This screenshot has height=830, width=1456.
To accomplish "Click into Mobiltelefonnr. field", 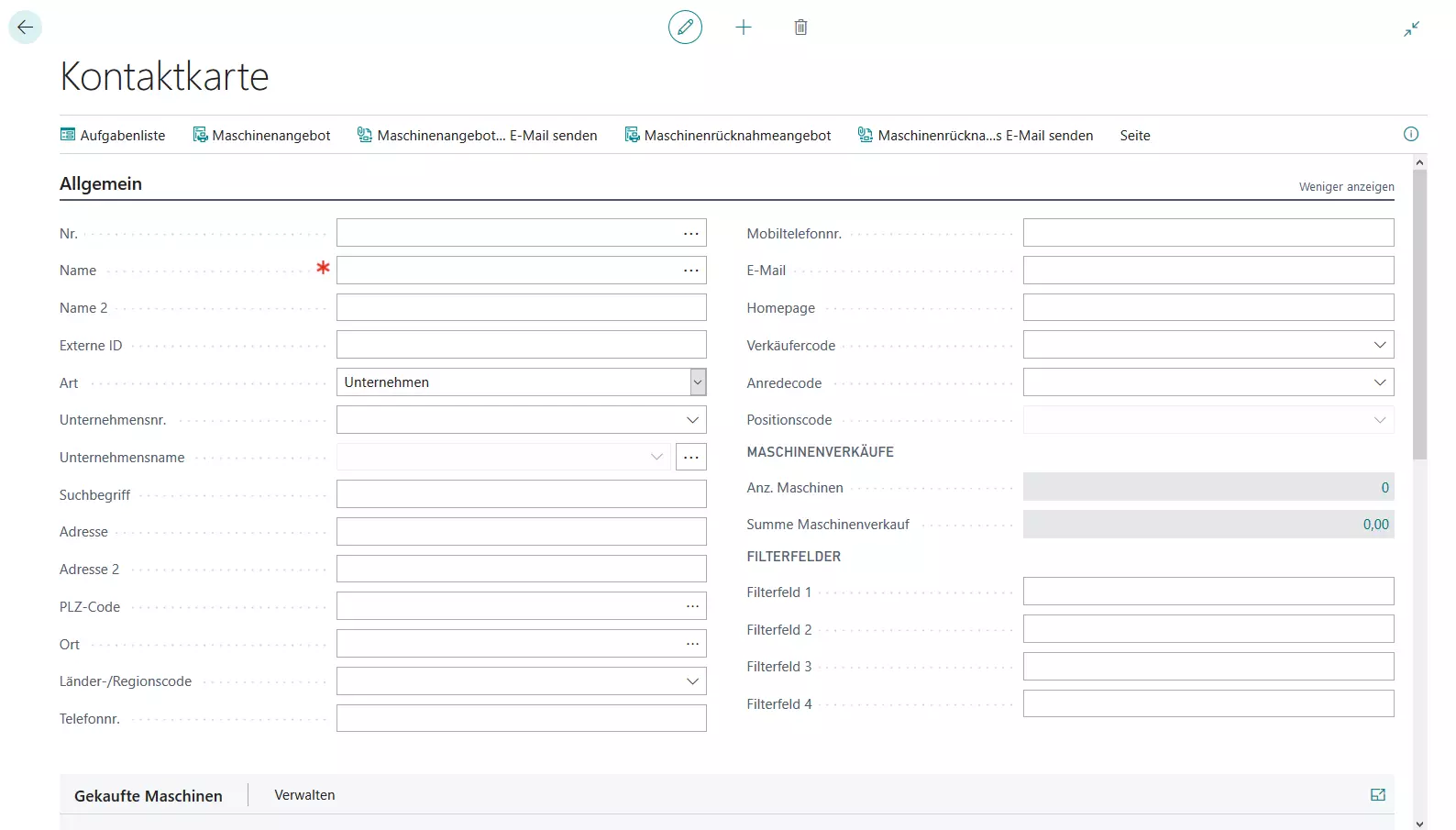I will tap(1208, 233).
